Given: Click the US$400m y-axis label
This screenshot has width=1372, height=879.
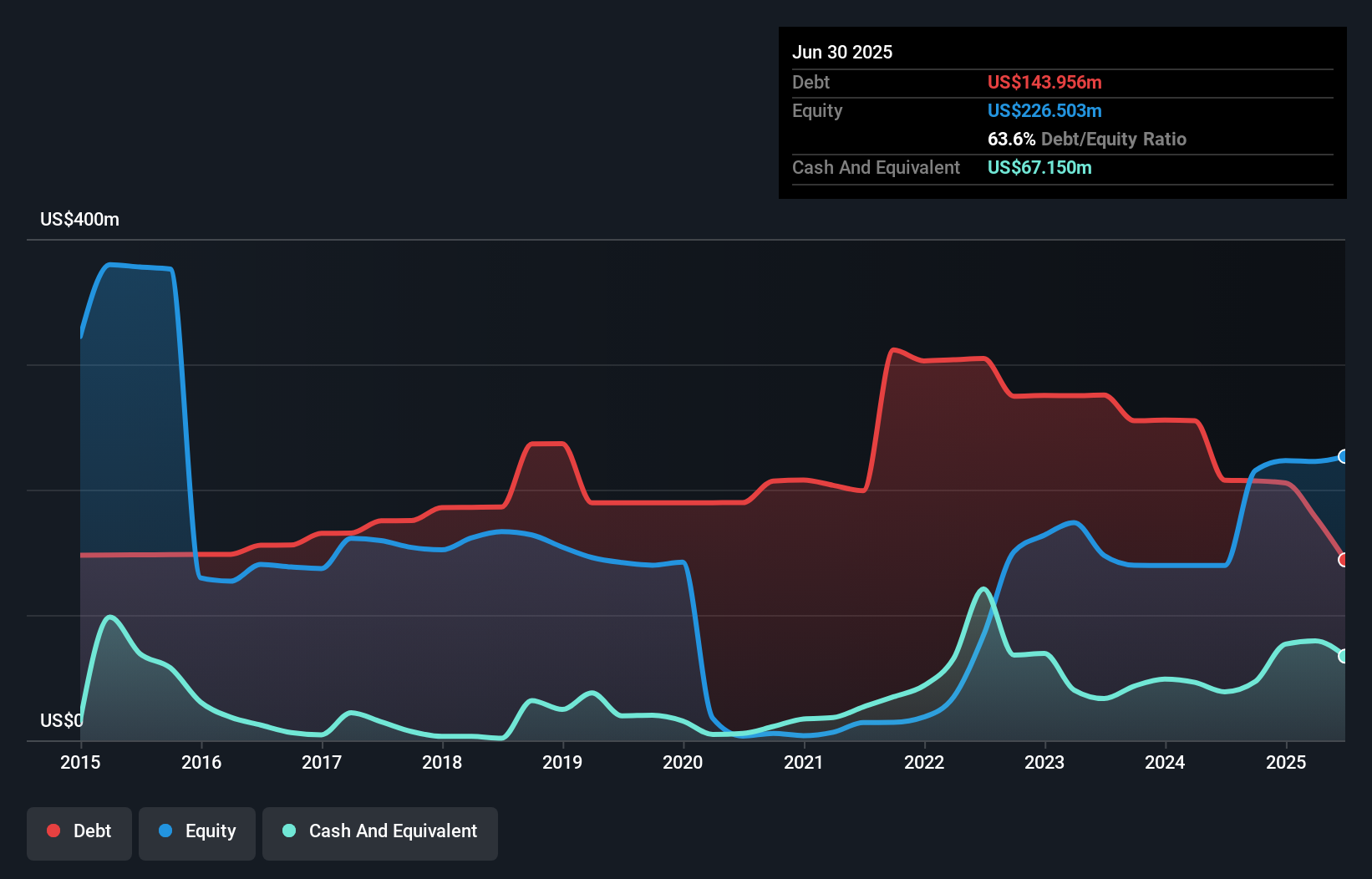Looking at the screenshot, I should tap(79, 220).
